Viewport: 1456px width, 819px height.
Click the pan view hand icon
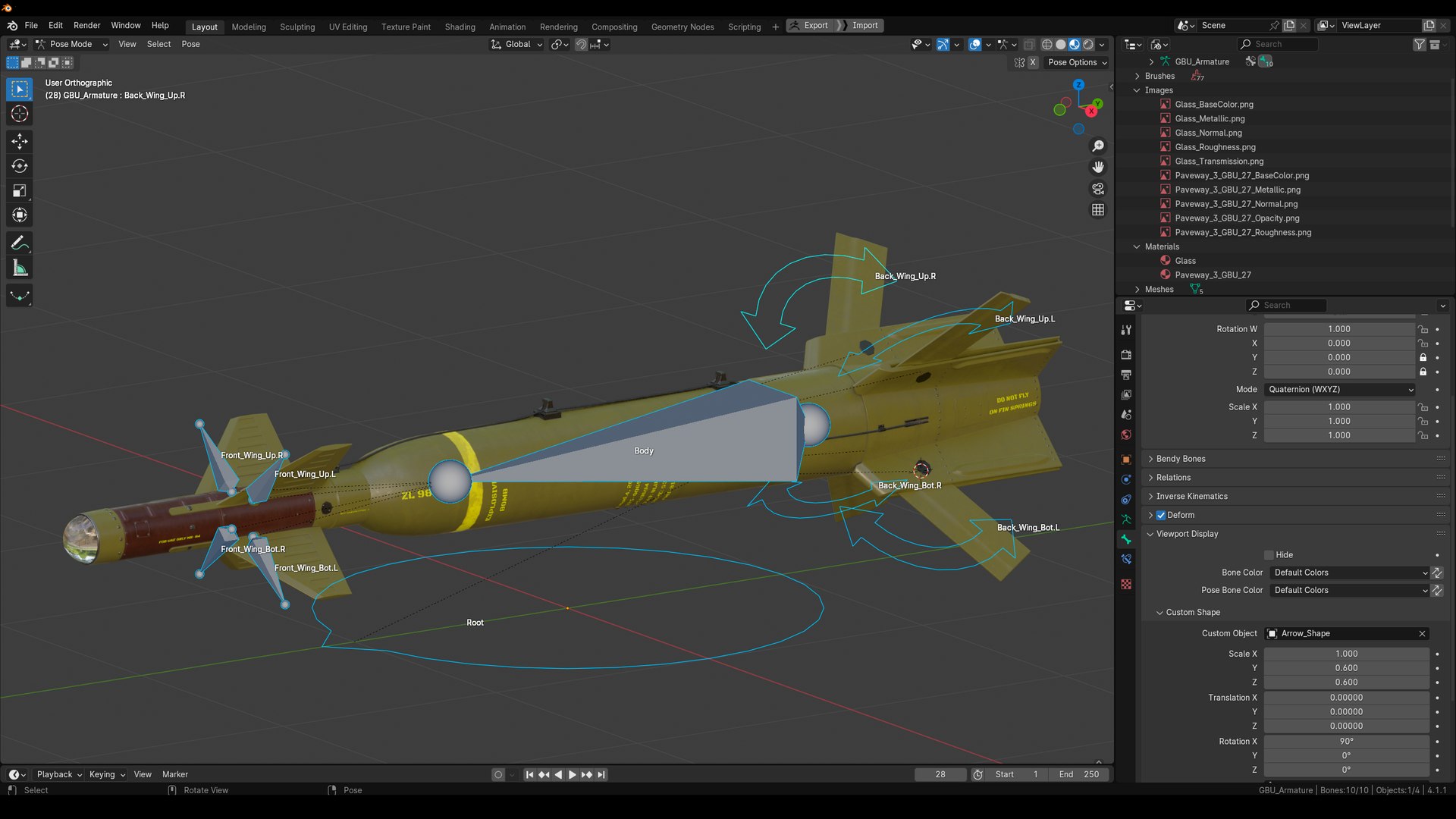1097,167
